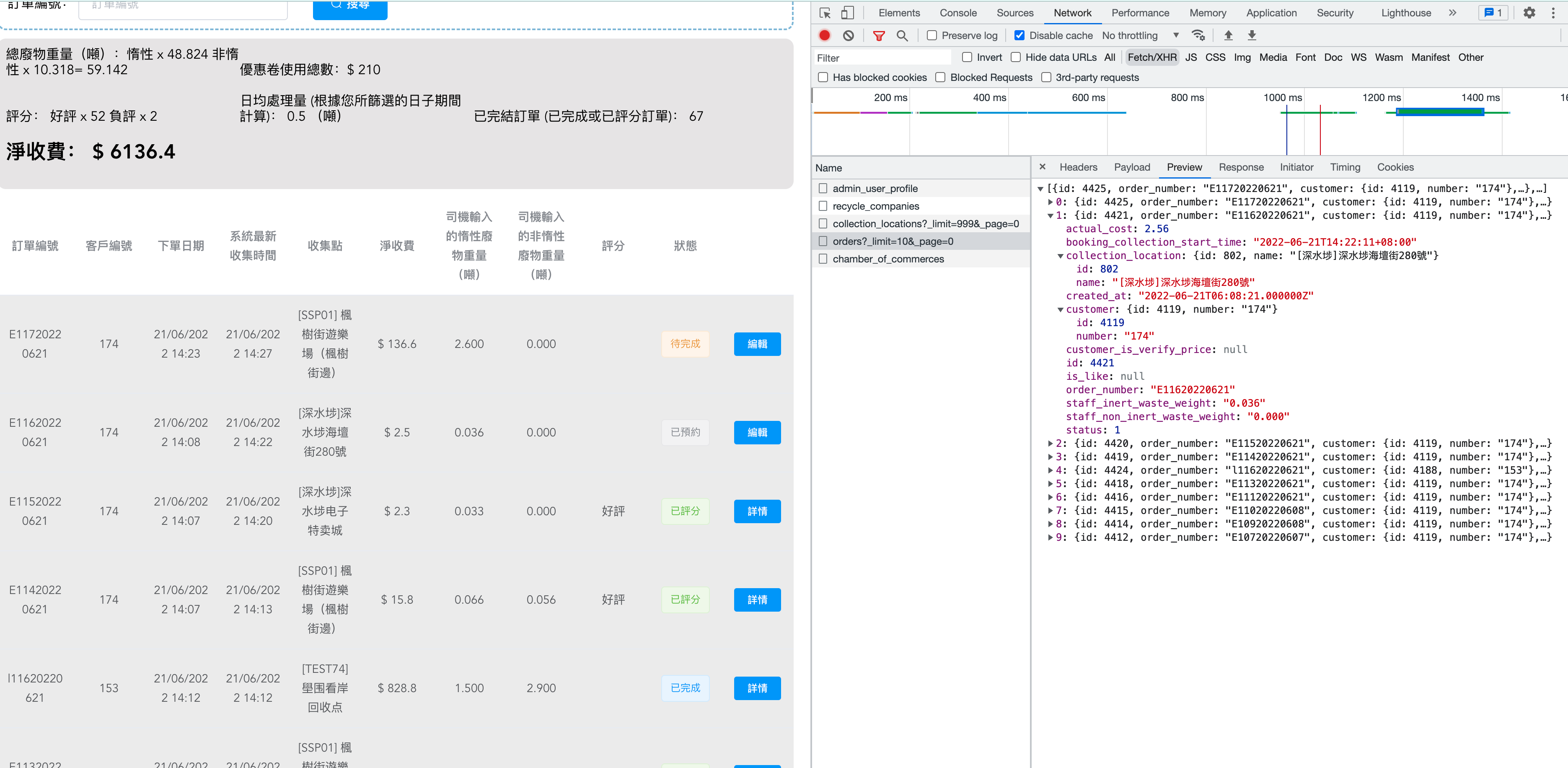Select the orders?_limit=10&_page=0 request
Screen dimensions: 1568x768
(920, 241)
